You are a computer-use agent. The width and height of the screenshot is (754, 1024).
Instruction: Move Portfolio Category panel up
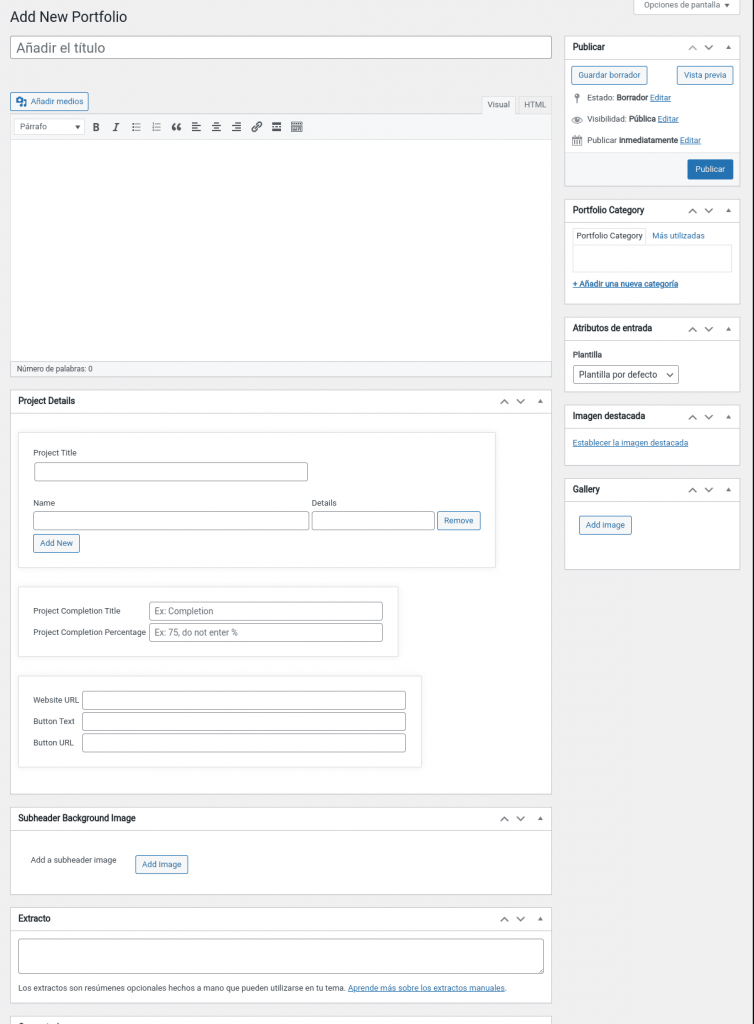click(x=693, y=211)
